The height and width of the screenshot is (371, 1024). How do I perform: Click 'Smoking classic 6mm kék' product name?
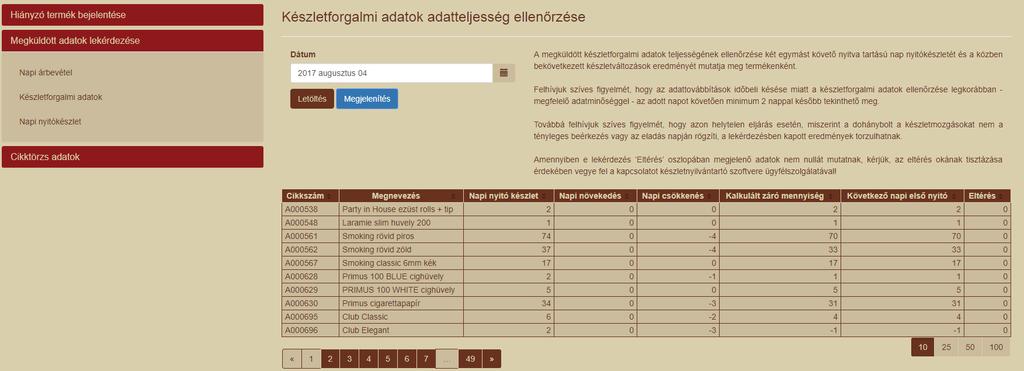coord(388,263)
